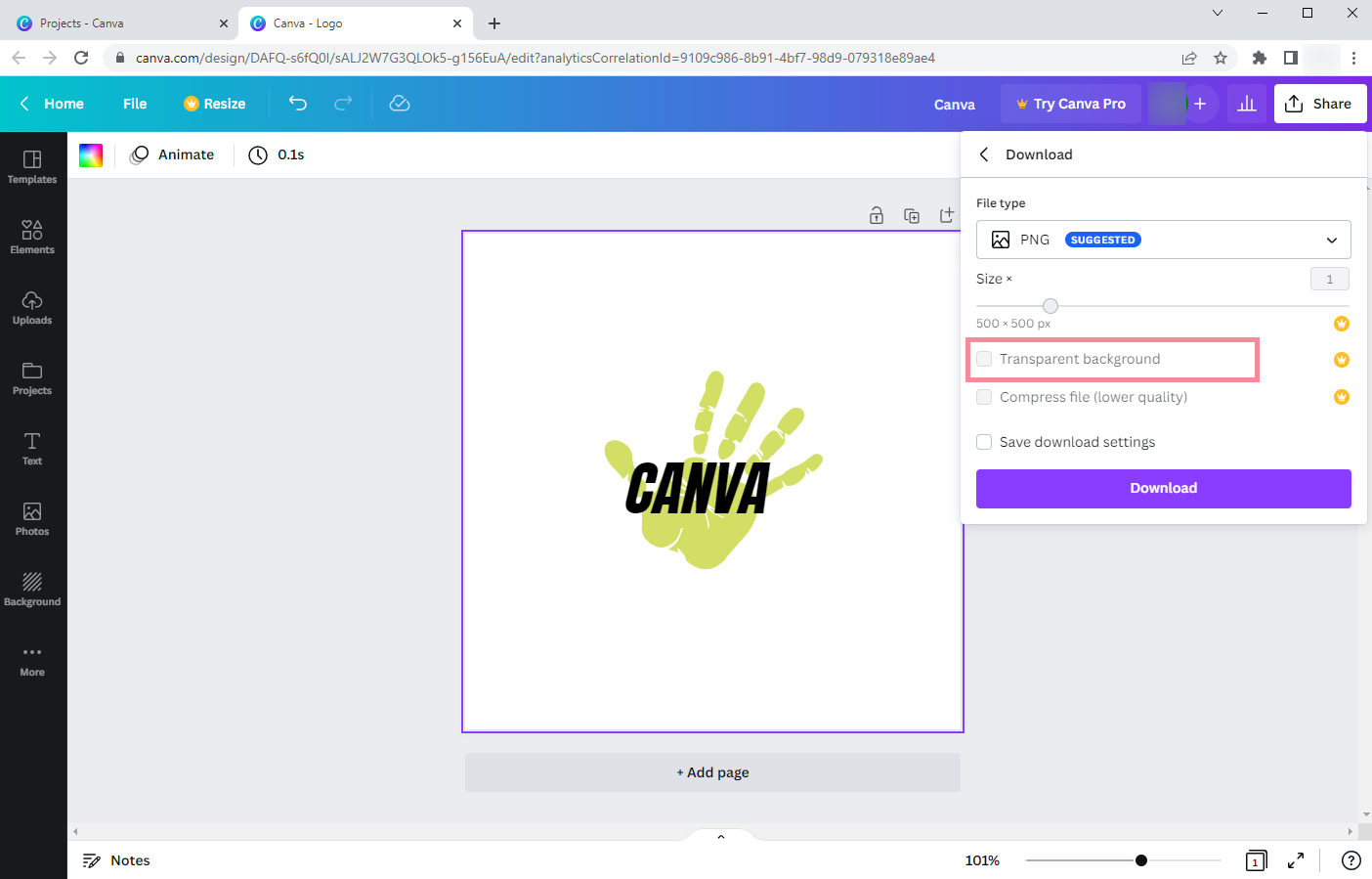Viewport: 1372px width, 879px height.
Task: Go to Home in the top bar
Action: coord(53,104)
